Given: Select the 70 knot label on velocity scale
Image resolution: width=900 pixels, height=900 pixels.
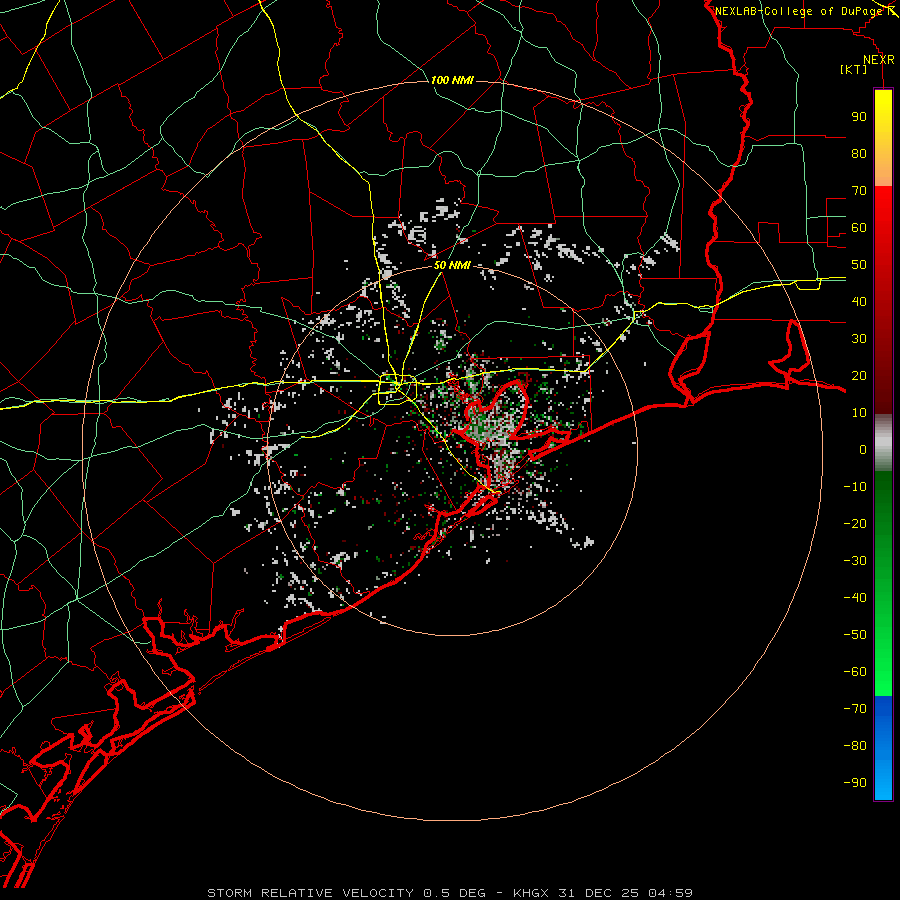Looking at the screenshot, I should click(x=859, y=191).
